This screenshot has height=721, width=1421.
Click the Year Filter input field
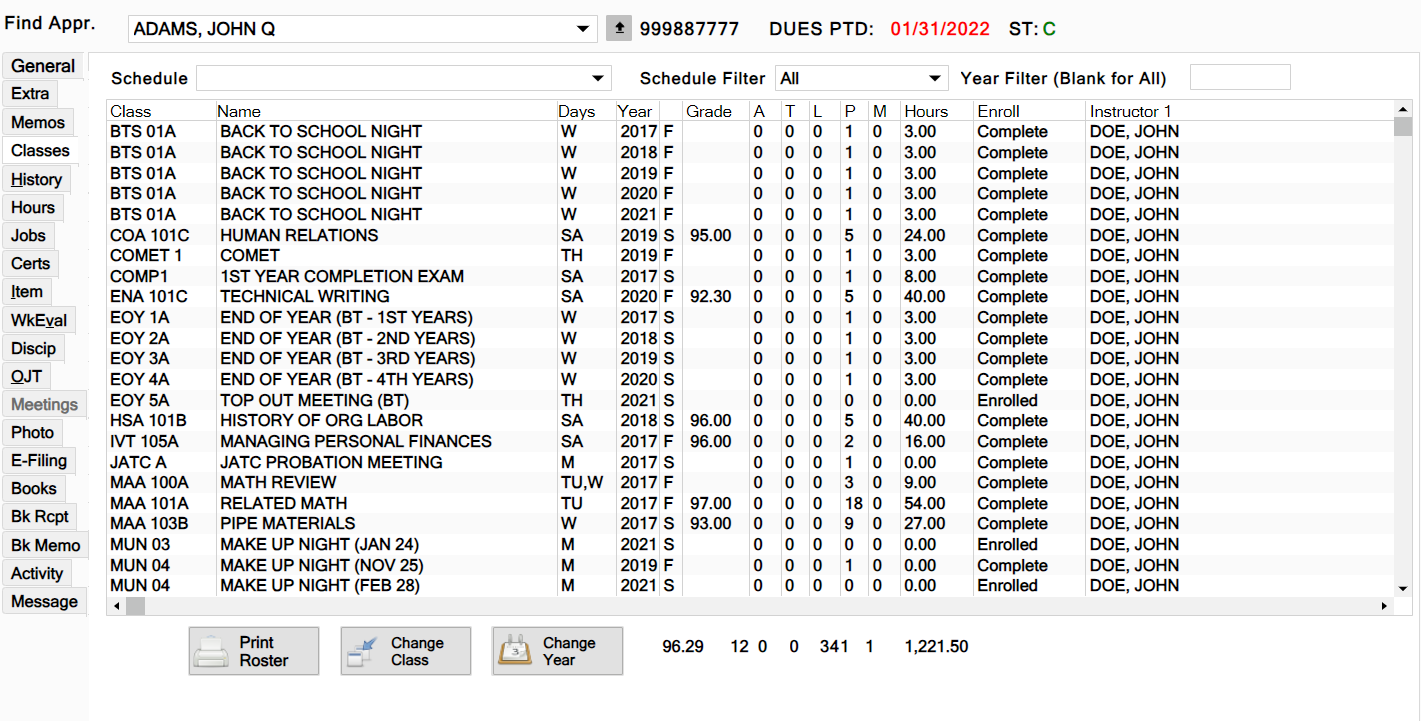[1239, 78]
